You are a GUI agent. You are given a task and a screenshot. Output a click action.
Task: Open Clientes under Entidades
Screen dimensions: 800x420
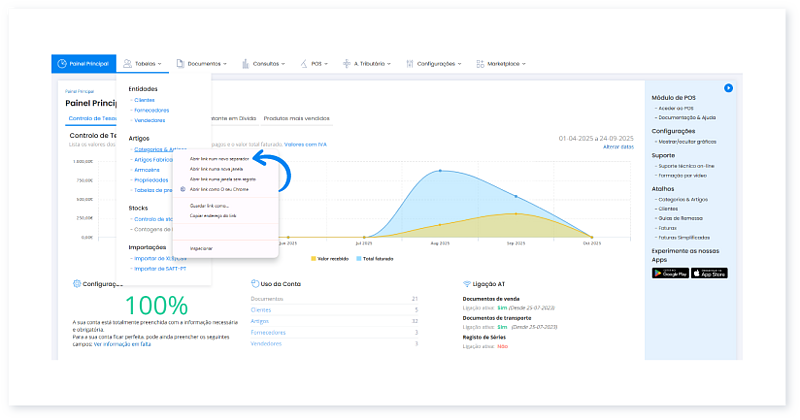tap(143, 100)
